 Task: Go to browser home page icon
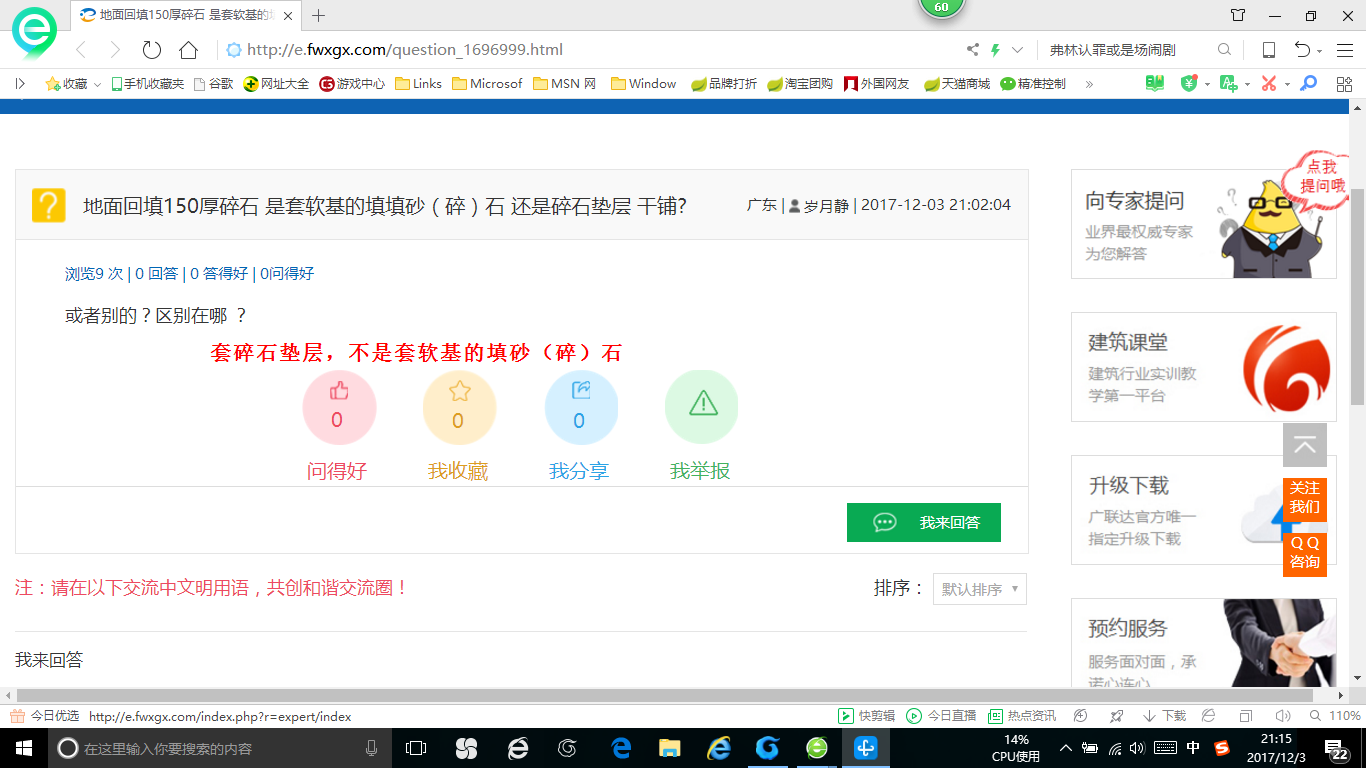(x=188, y=50)
